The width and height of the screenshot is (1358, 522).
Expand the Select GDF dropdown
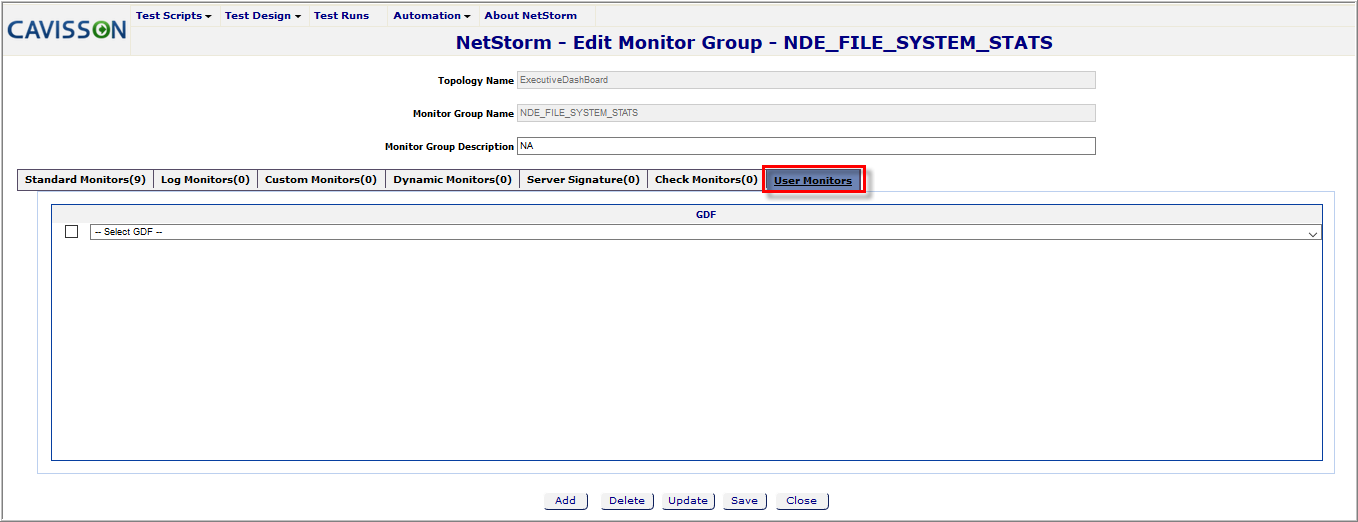[706, 232]
